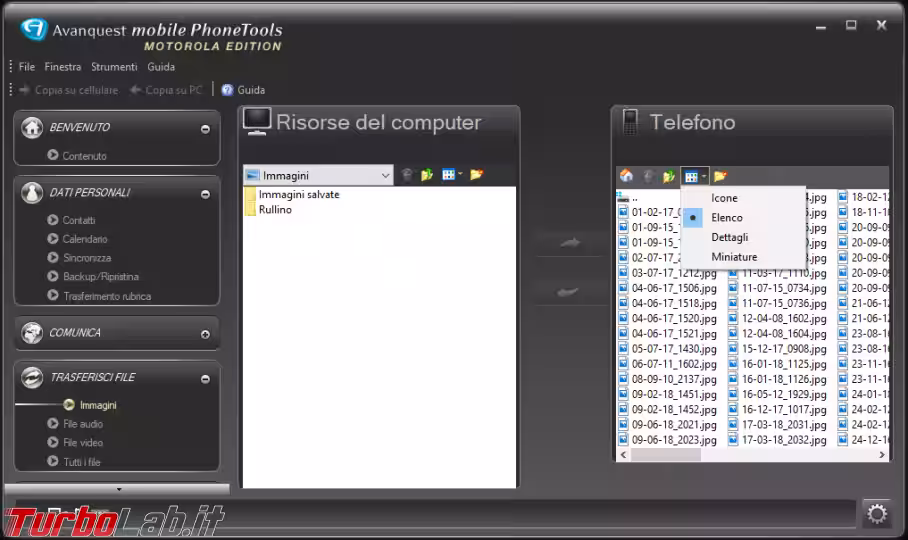Click new folder icon in Risorse del computer
This screenshot has width=908, height=540.
coord(477,175)
